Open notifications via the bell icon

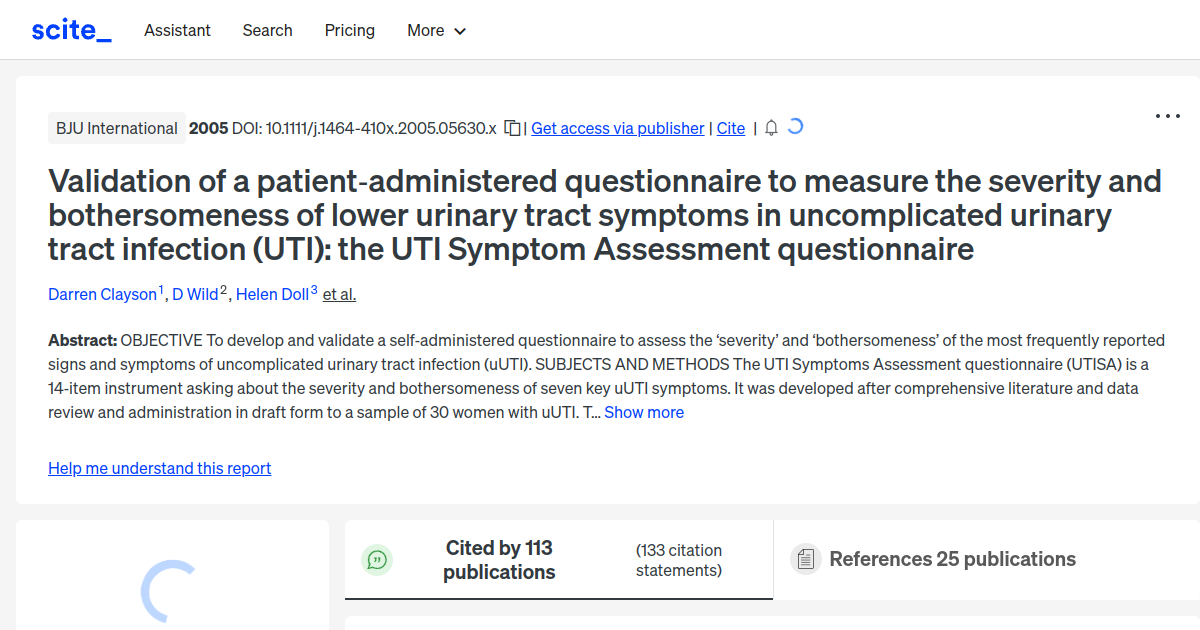(x=770, y=128)
